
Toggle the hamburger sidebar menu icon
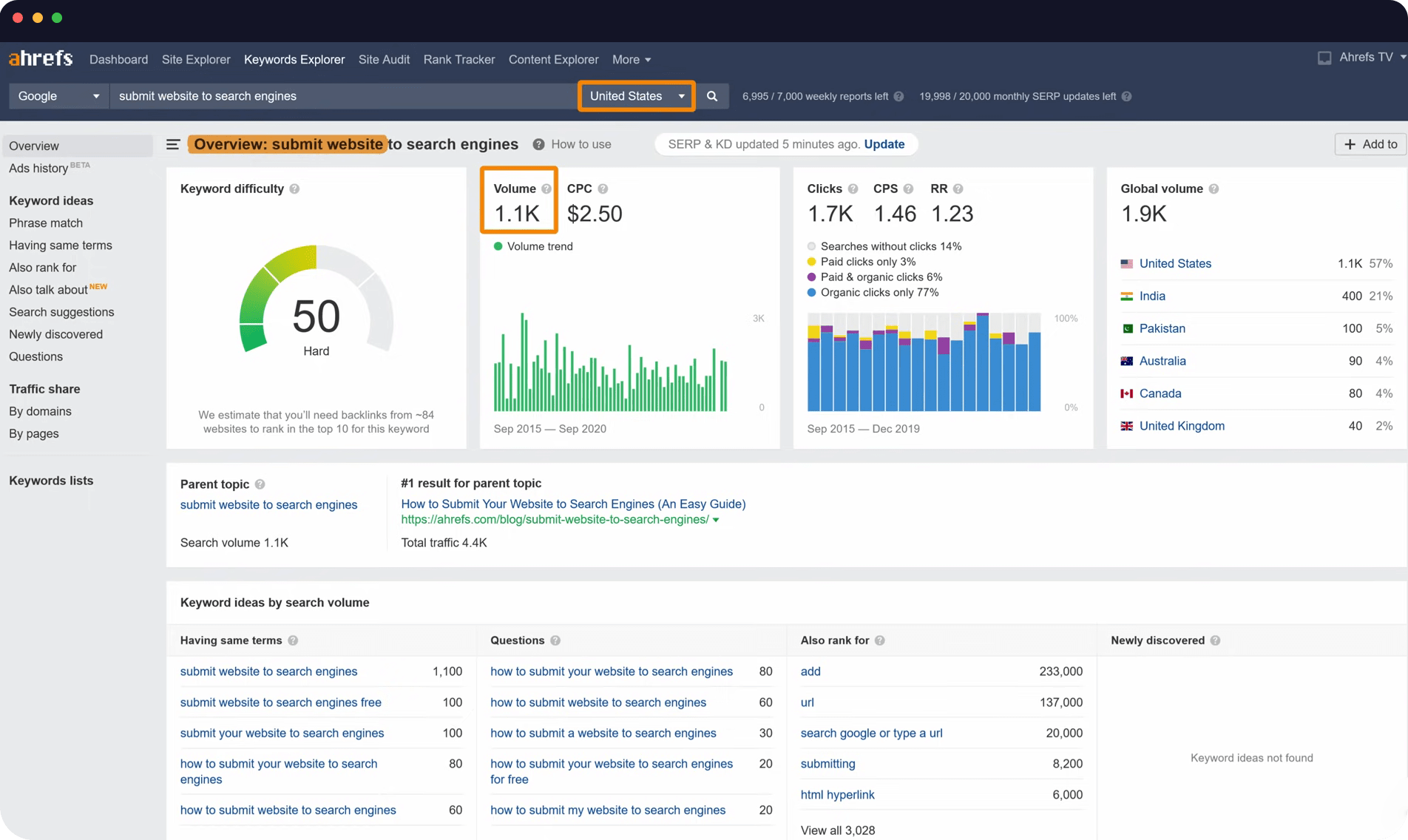[173, 144]
